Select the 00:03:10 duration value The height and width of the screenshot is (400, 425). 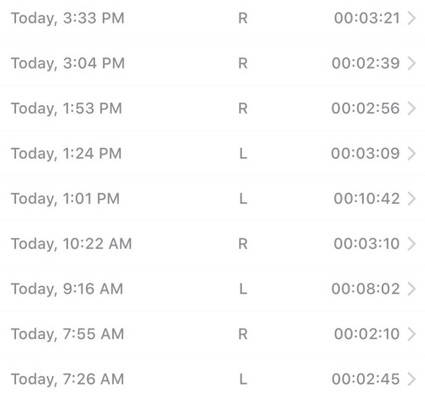tap(367, 244)
